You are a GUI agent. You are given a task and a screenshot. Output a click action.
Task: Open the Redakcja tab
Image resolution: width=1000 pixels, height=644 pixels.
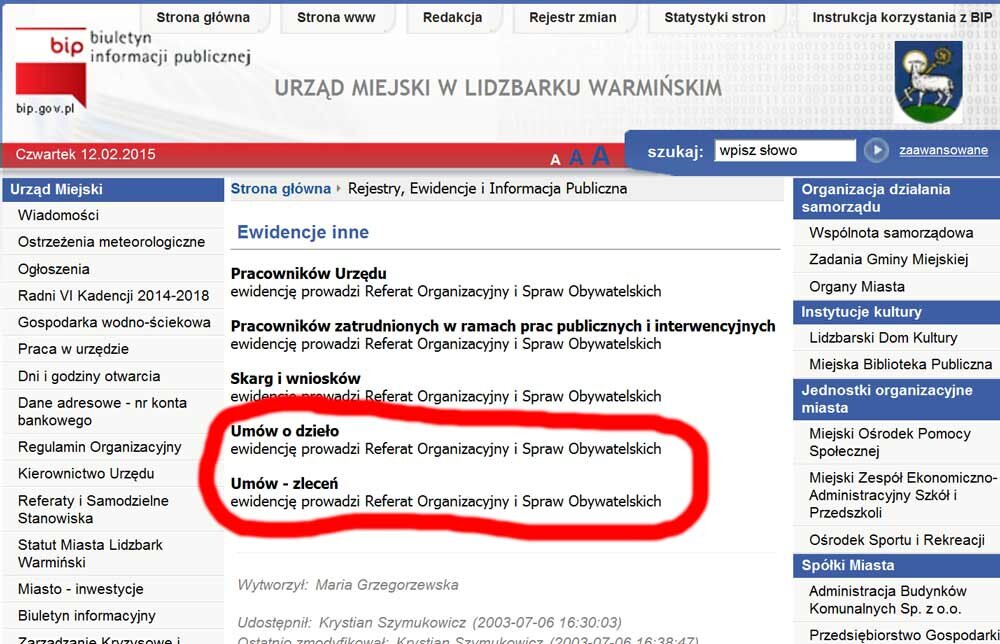(452, 17)
